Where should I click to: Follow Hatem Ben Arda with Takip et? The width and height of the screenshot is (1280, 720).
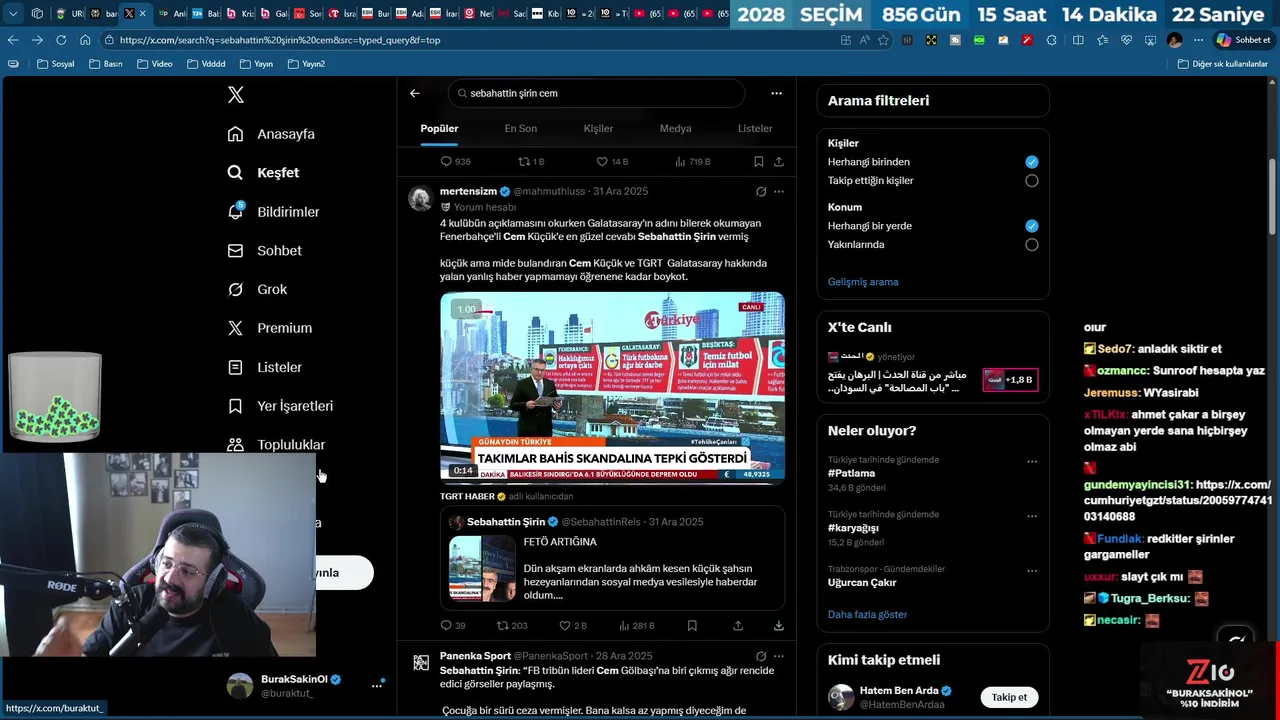(1009, 697)
